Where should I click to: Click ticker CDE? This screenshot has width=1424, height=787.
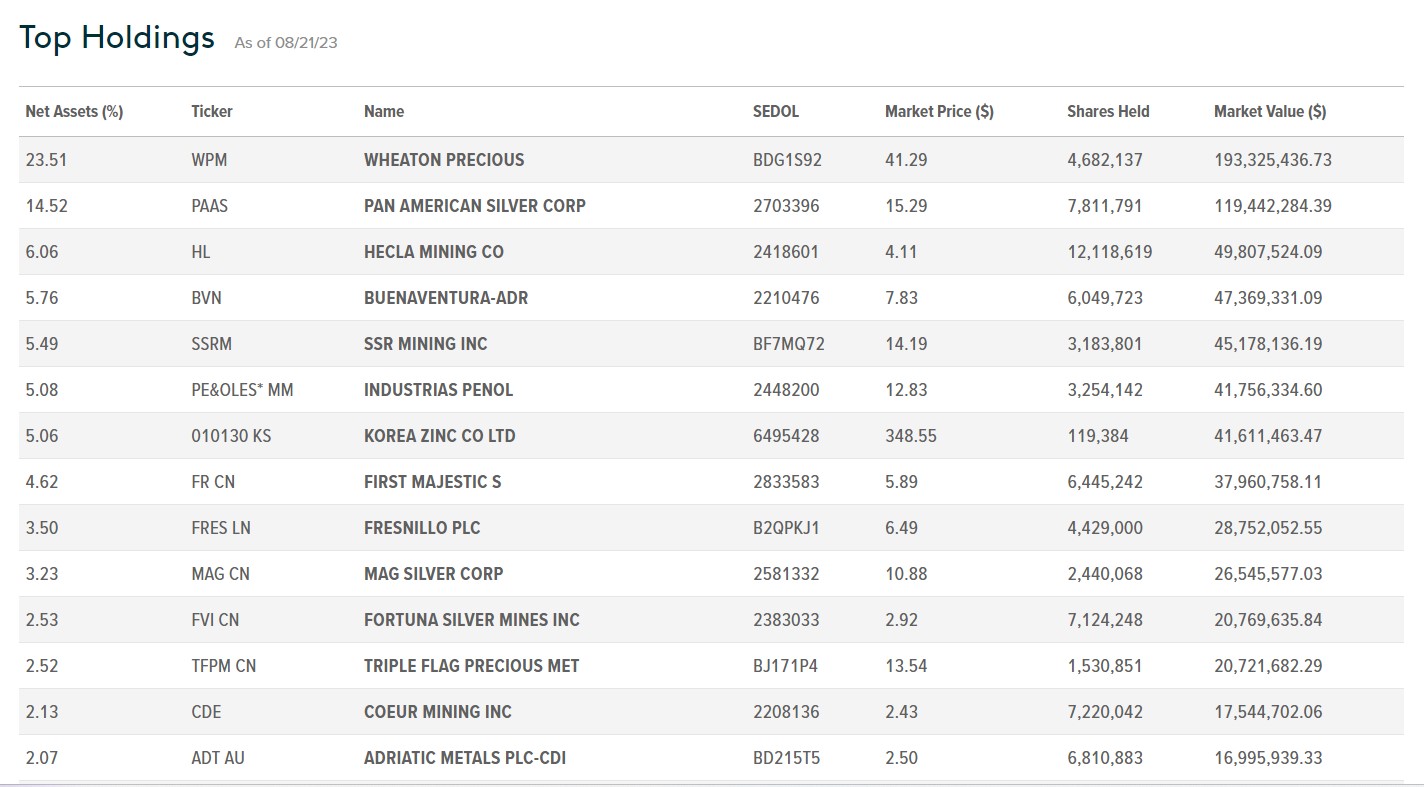[x=206, y=712]
